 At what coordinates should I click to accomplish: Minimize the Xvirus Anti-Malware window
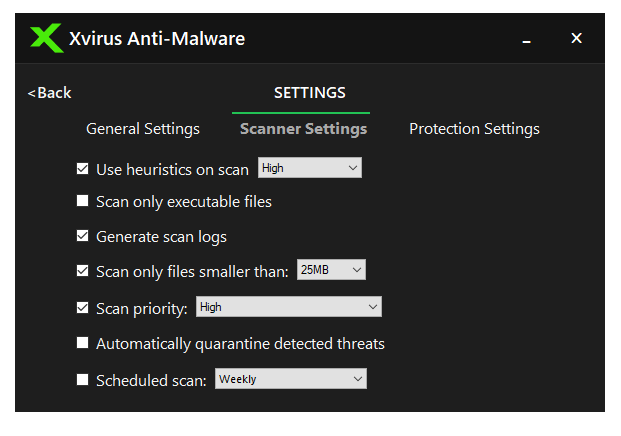(x=526, y=39)
